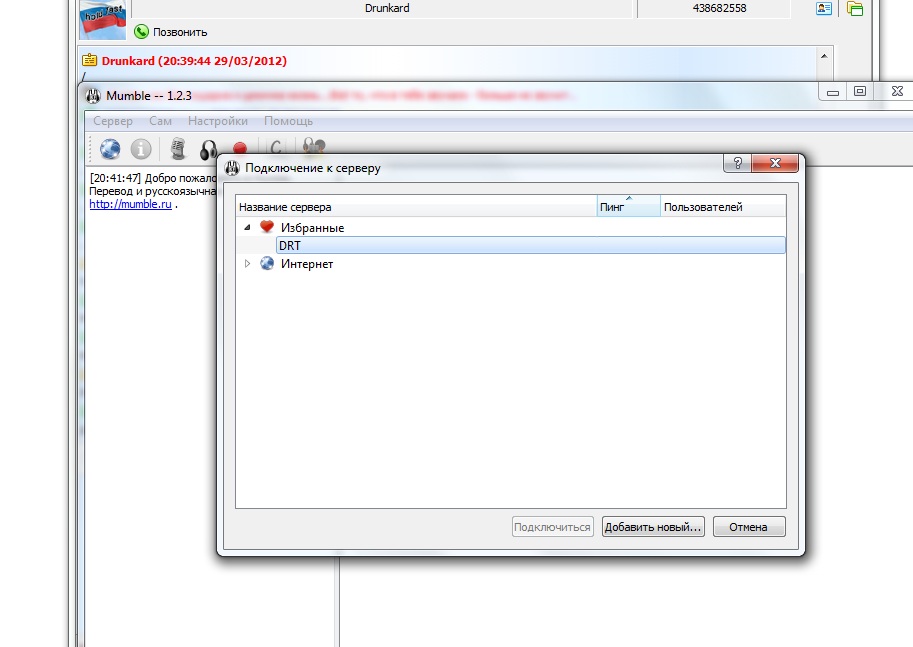Click the red record icon in Mumble toolbar
Viewport: 913px width, 647px height.
click(239, 148)
